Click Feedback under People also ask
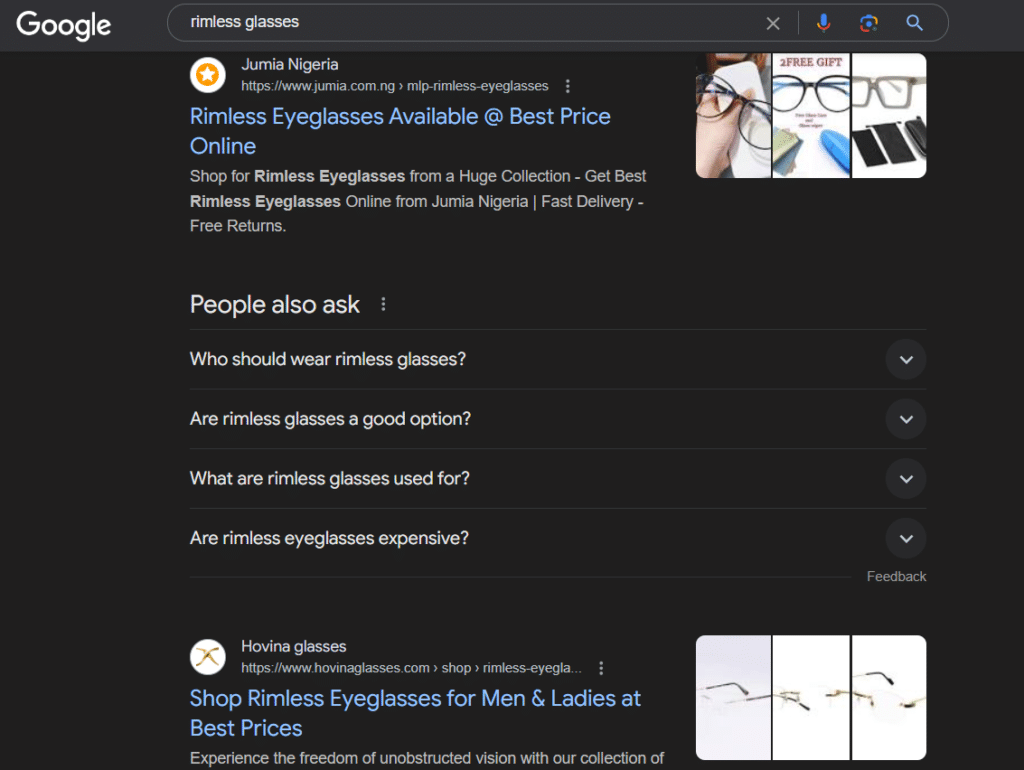1024x770 pixels. point(896,576)
